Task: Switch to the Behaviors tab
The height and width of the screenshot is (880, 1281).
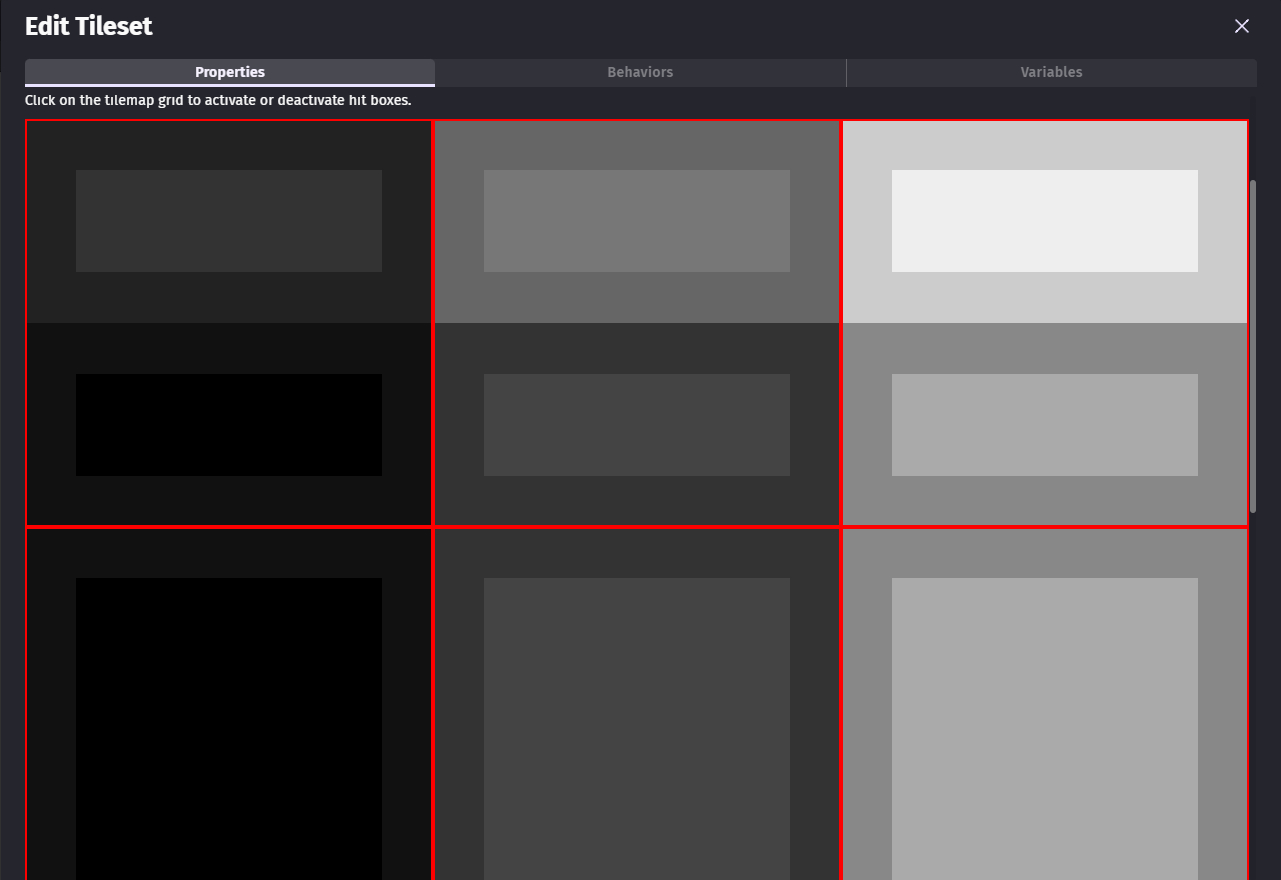Action: 640,72
